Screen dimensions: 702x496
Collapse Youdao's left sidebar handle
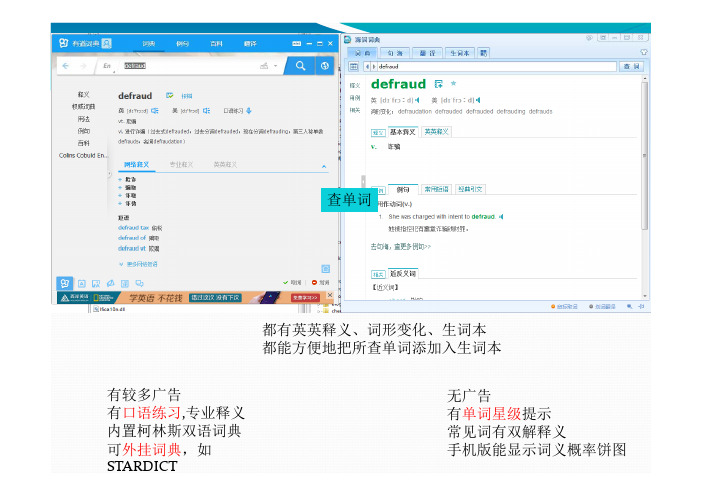click(x=109, y=174)
